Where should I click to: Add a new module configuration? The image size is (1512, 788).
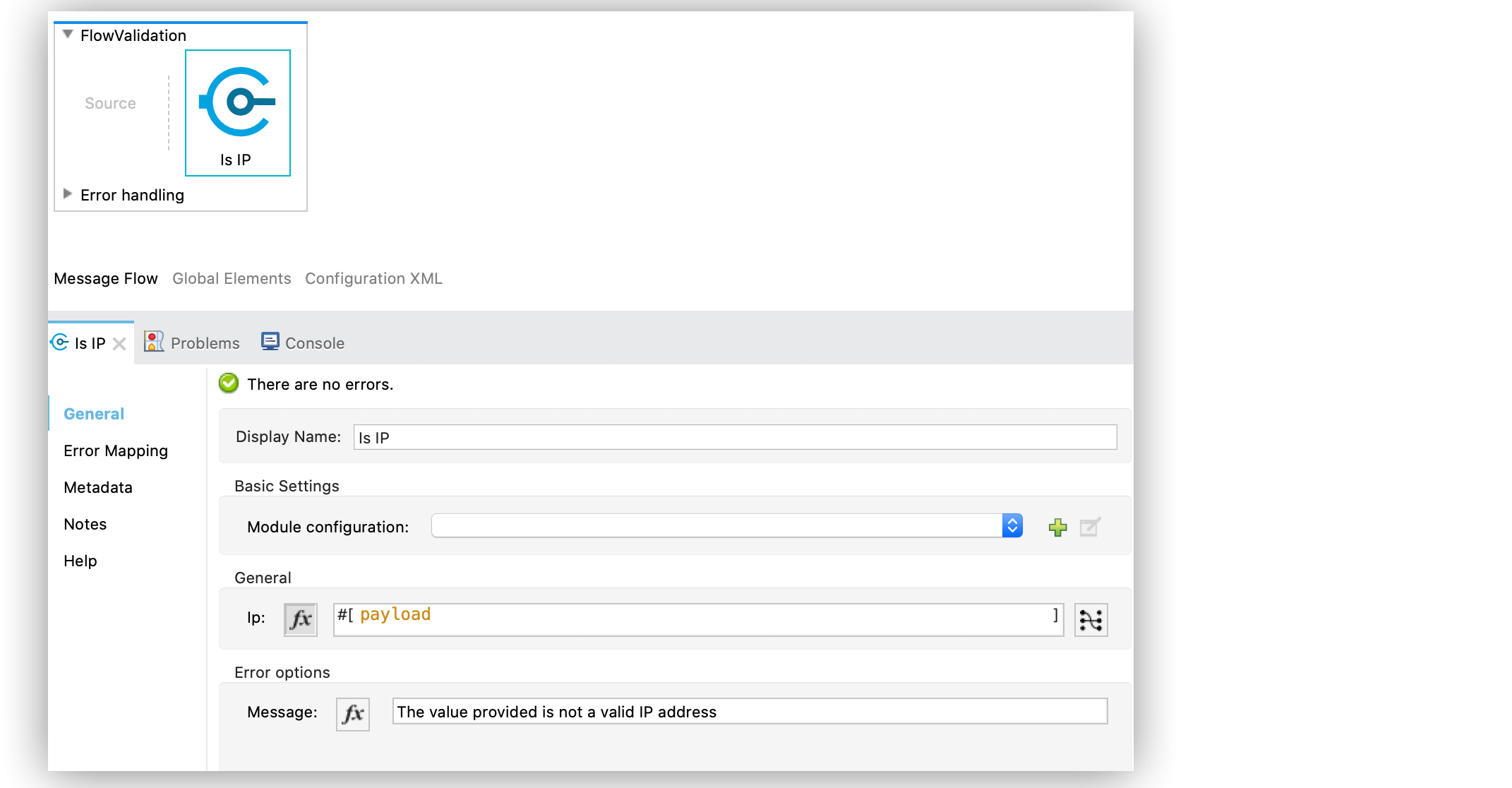point(1057,527)
